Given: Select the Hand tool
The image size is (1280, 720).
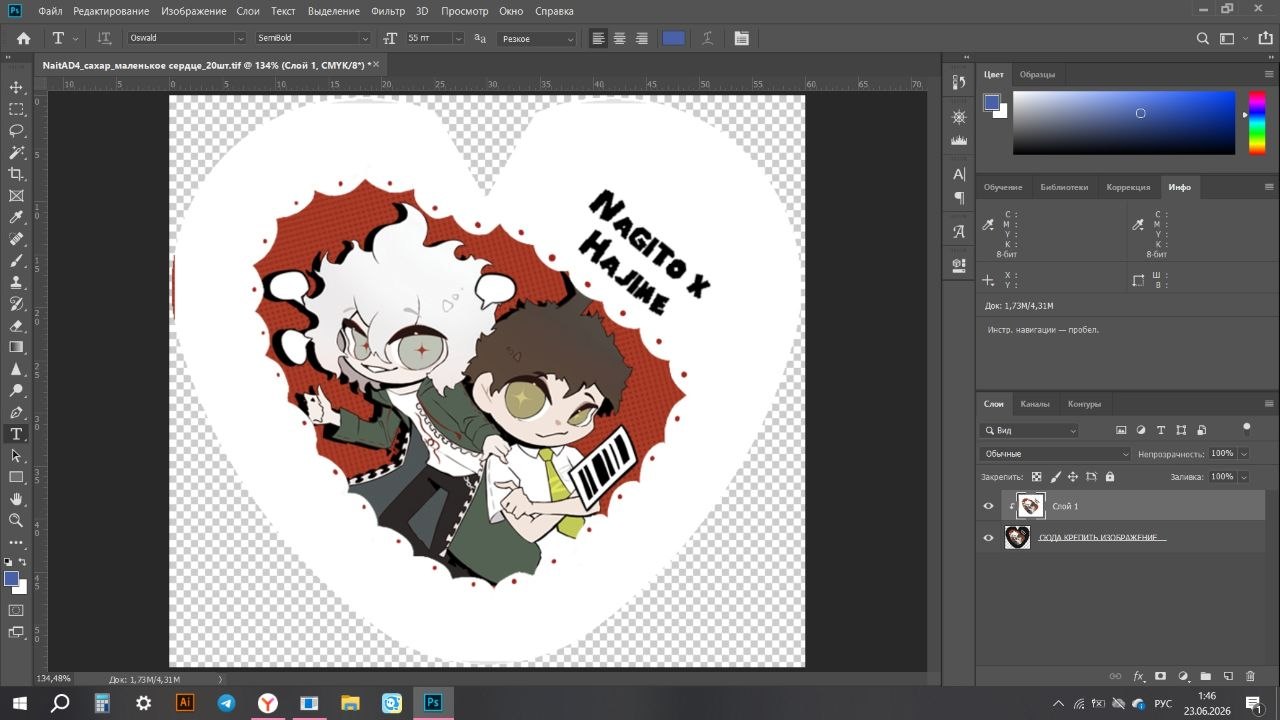Looking at the screenshot, I should pyautogui.click(x=16, y=498).
